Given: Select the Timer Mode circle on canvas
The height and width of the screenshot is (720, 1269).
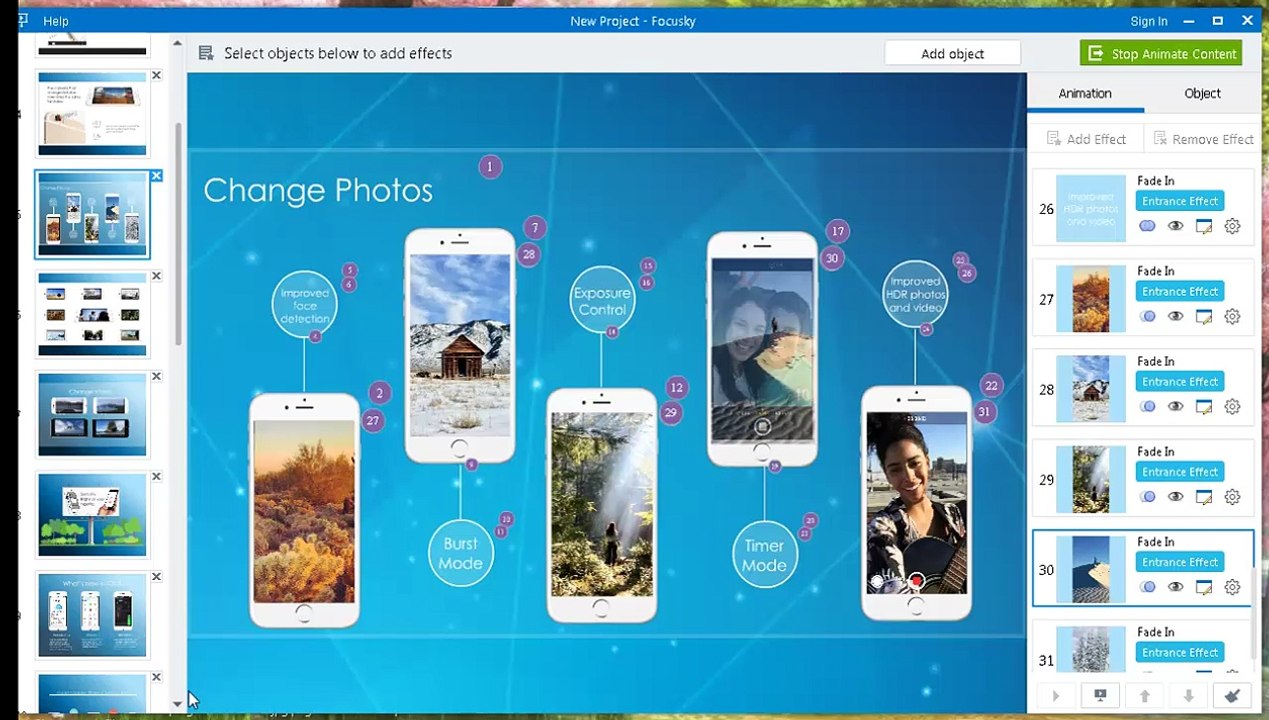Looking at the screenshot, I should click(x=764, y=555).
